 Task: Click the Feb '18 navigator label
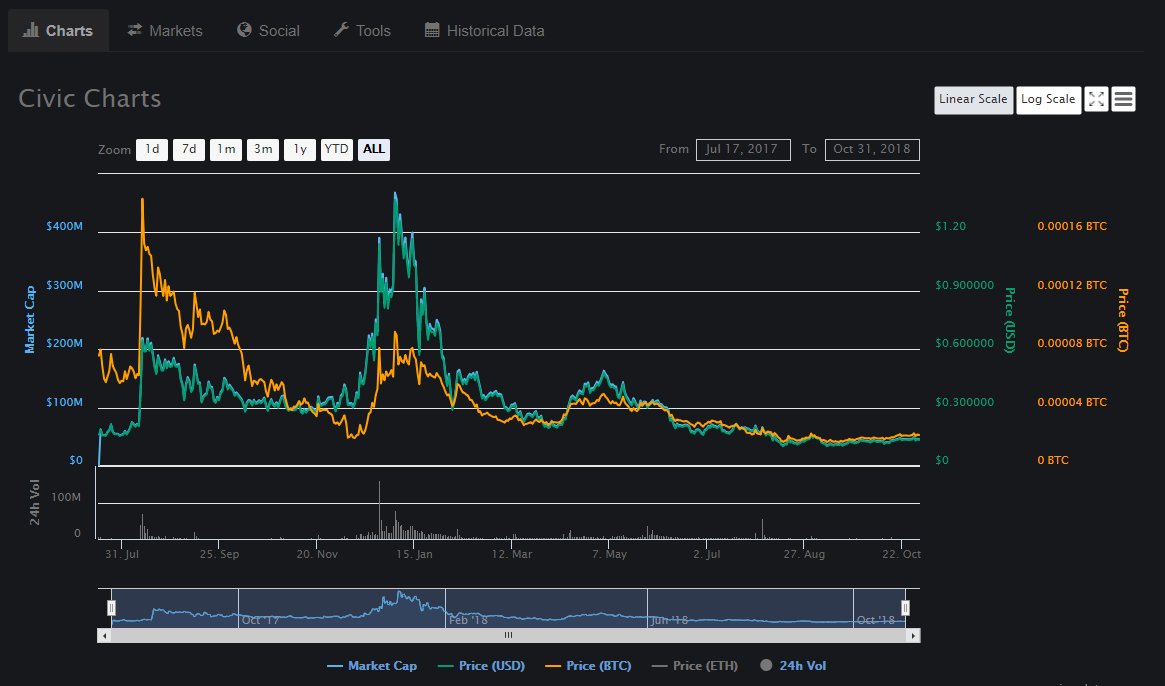(468, 620)
